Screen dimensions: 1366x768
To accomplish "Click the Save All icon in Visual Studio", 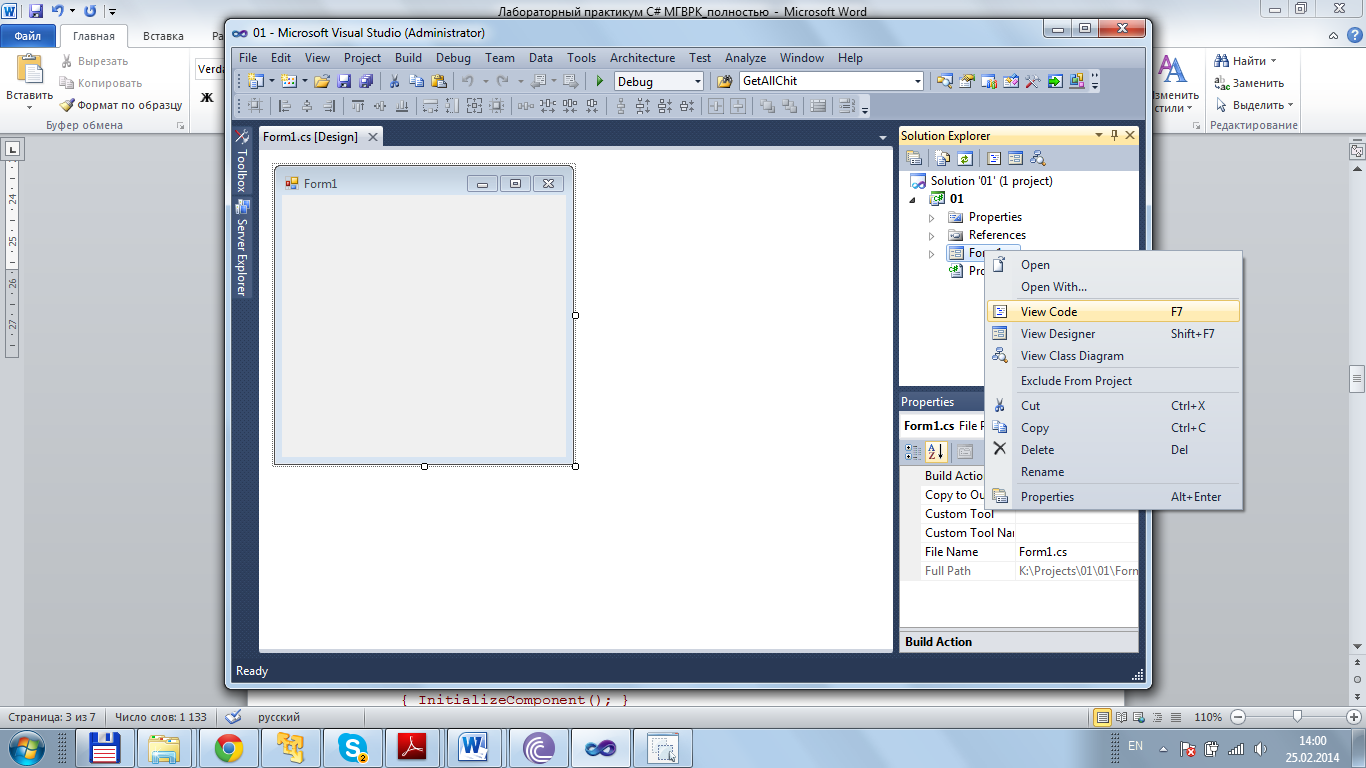I will coord(366,81).
